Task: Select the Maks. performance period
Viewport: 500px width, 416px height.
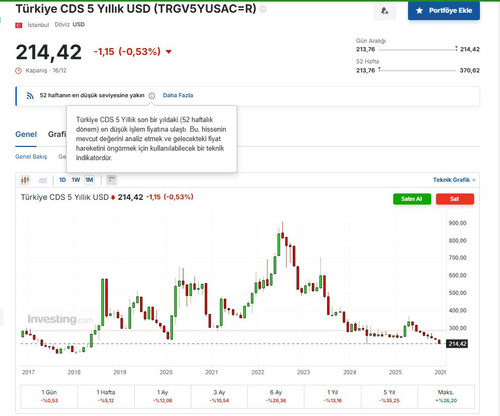Action: click(x=446, y=396)
